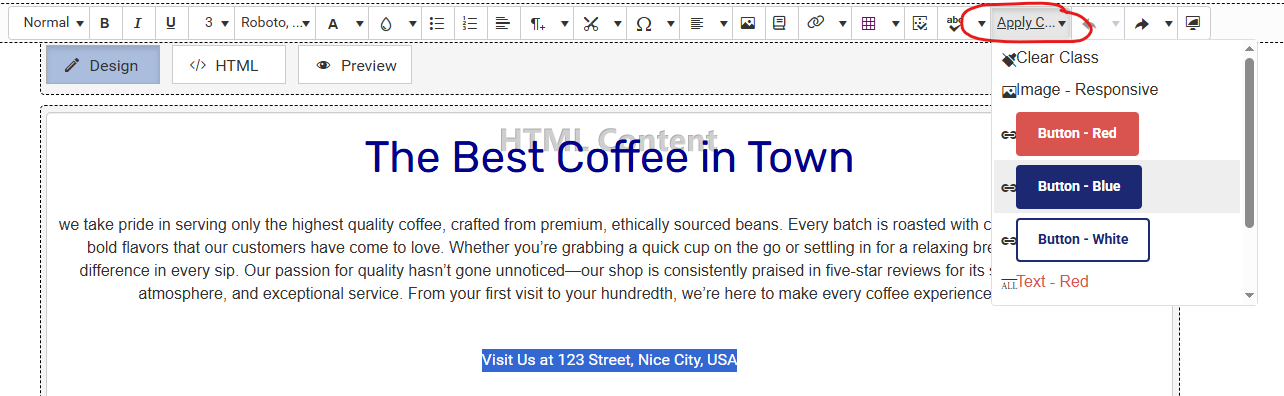The width and height of the screenshot is (1284, 396).
Task: Expand the Apply CSS Class dropdown
Action: (x=1031, y=23)
